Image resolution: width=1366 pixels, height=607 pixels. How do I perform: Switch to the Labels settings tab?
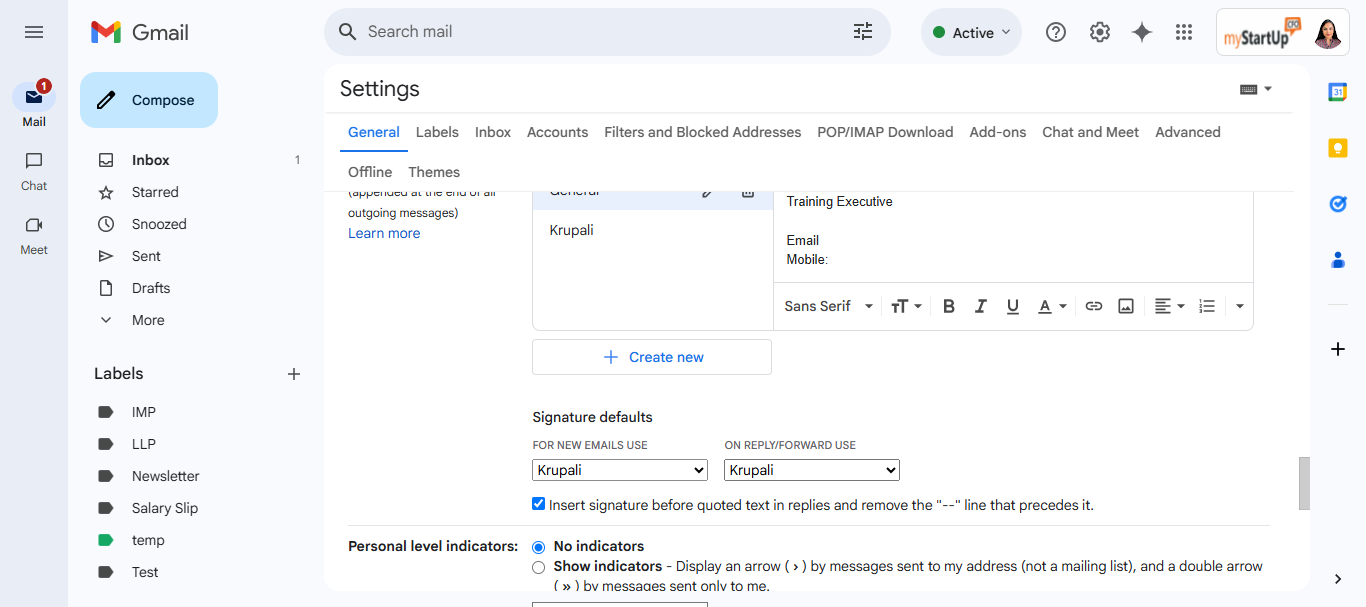click(x=437, y=132)
